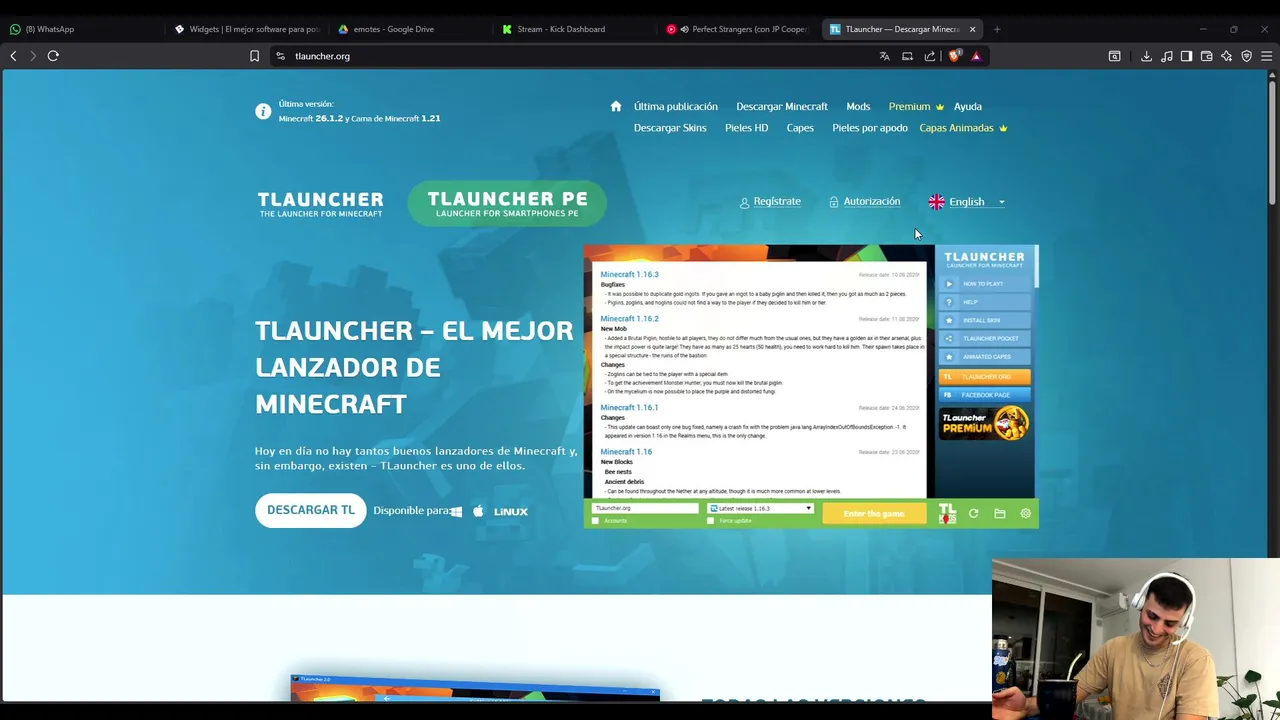Viewport: 1280px width, 720px height.
Task: Click the info icon beside Última versión
Action: tap(263, 112)
